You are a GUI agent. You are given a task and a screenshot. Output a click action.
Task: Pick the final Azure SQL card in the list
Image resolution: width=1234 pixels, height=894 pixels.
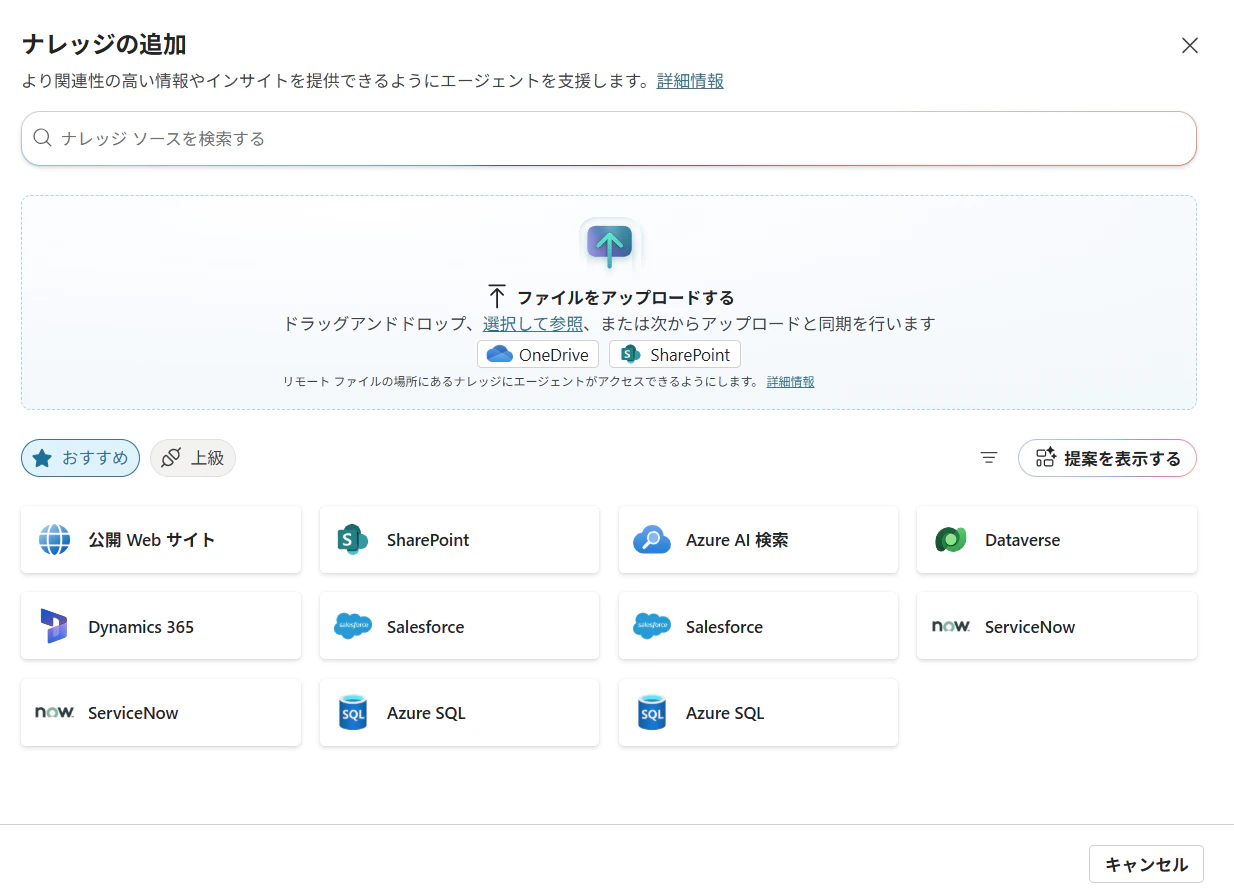[758, 713]
